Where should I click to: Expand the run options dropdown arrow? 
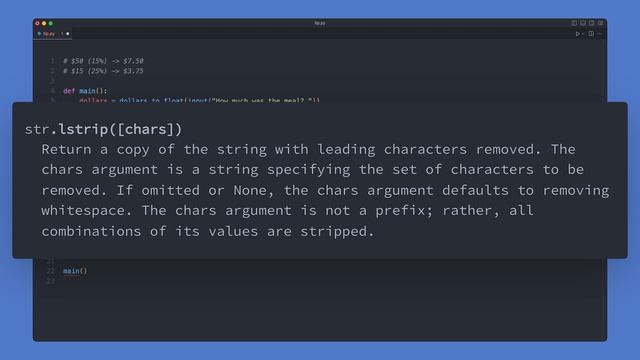pos(583,34)
